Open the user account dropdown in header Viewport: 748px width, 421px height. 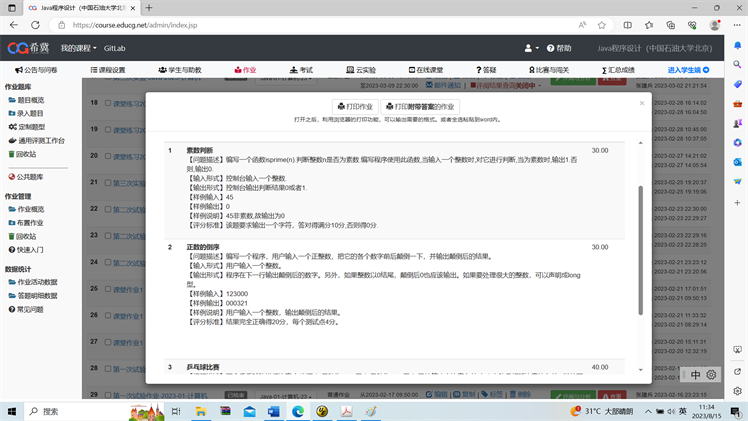[530, 48]
